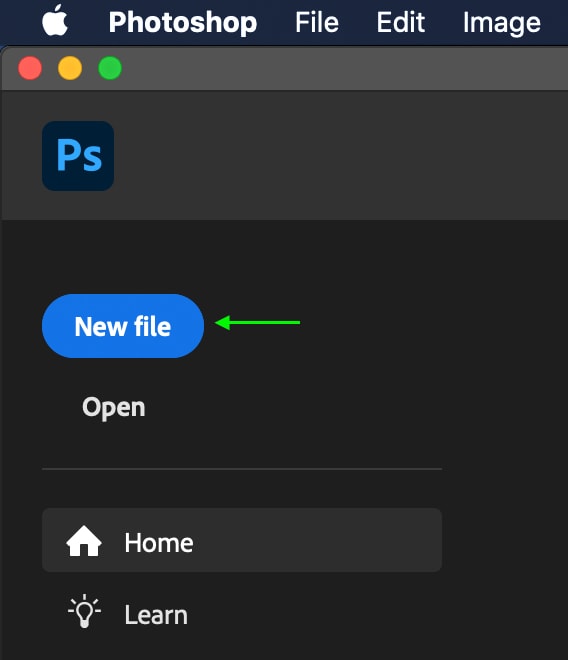The height and width of the screenshot is (660, 568).
Task: Click the divider line below Open
Action: 242,468
